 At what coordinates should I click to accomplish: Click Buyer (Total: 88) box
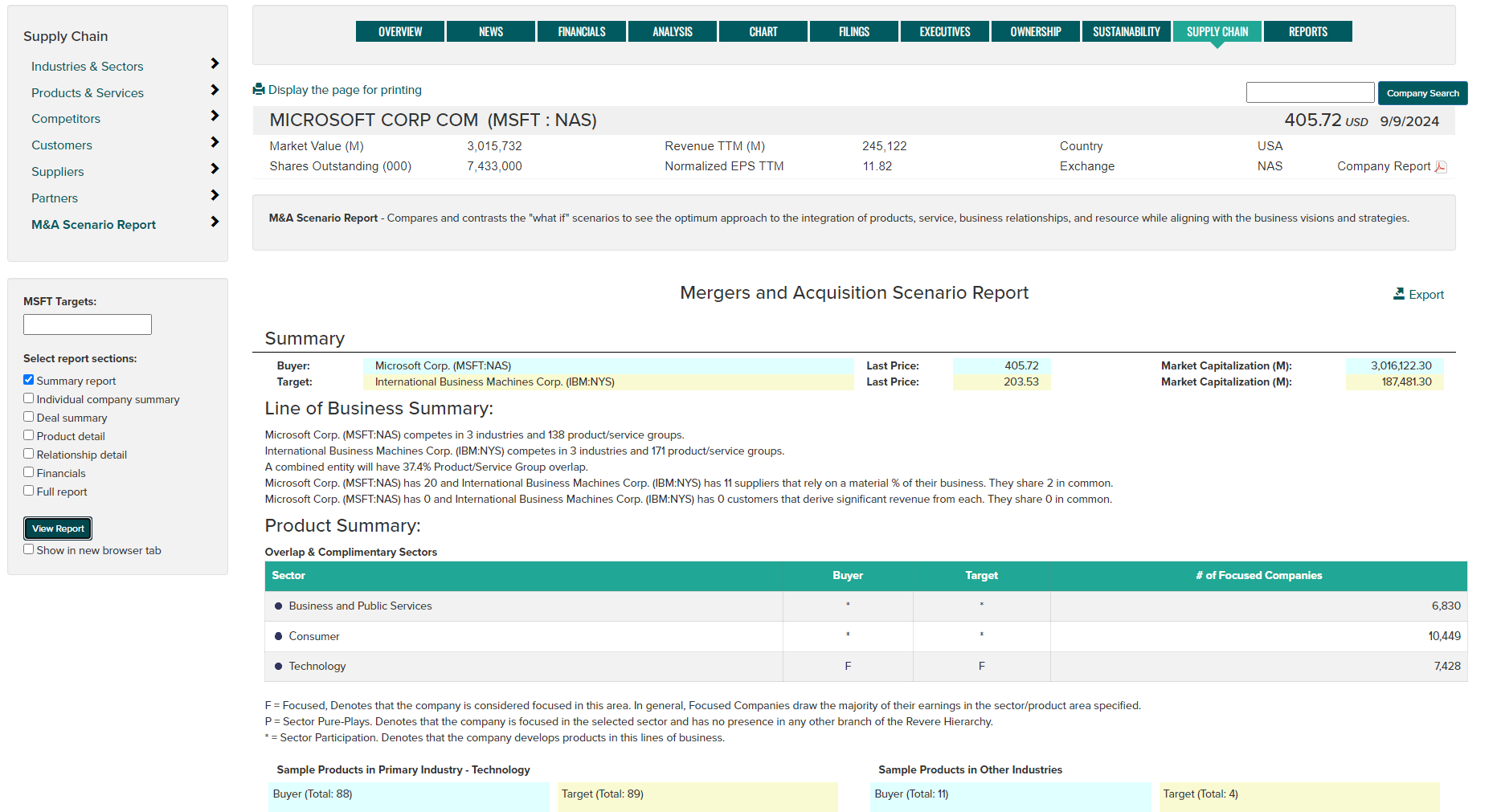tap(409, 796)
